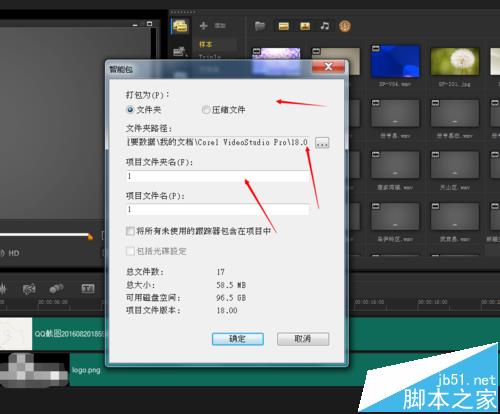Click the 00:00:06:00 timeline ruler mark
The image size is (500, 414).
(53, 302)
